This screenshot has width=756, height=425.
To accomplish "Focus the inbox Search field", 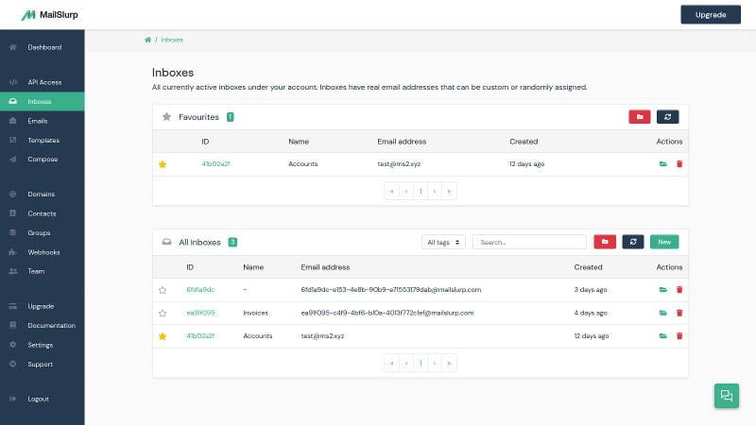I will (529, 242).
